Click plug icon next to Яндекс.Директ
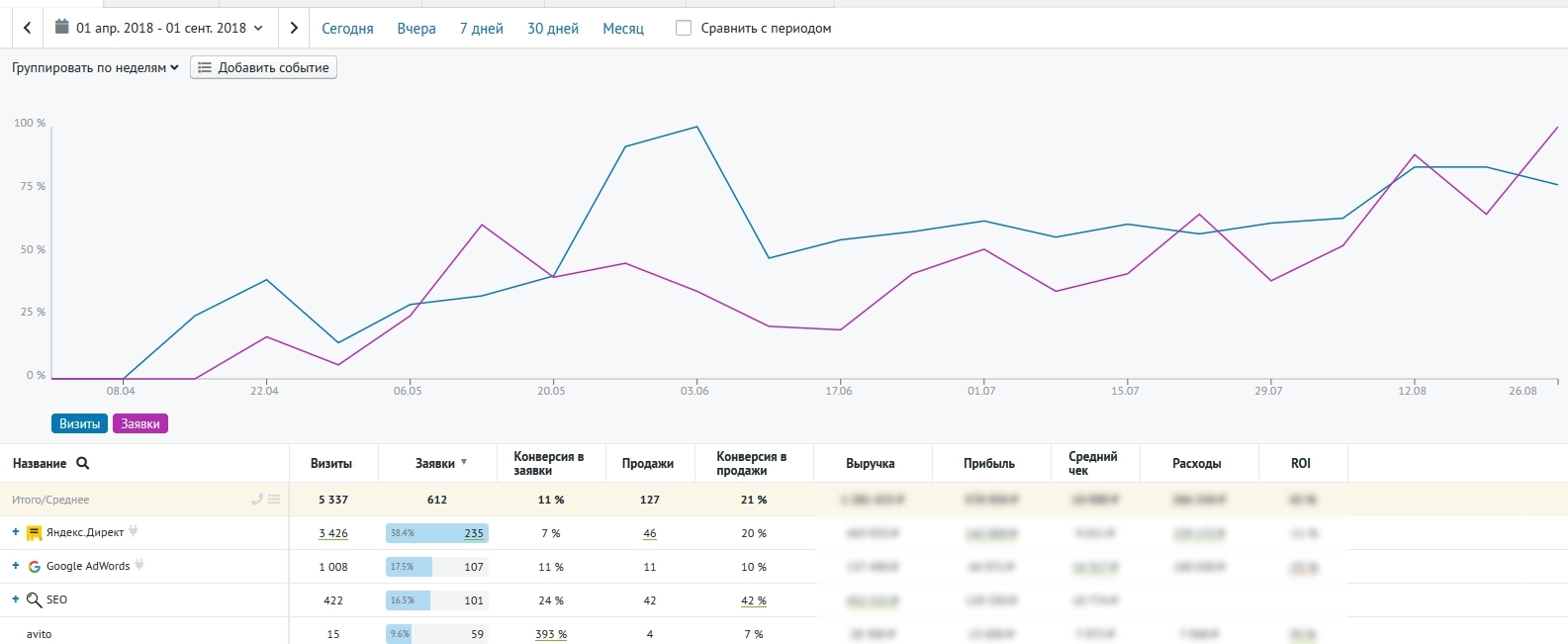Image resolution: width=1568 pixels, height=644 pixels. [134, 532]
